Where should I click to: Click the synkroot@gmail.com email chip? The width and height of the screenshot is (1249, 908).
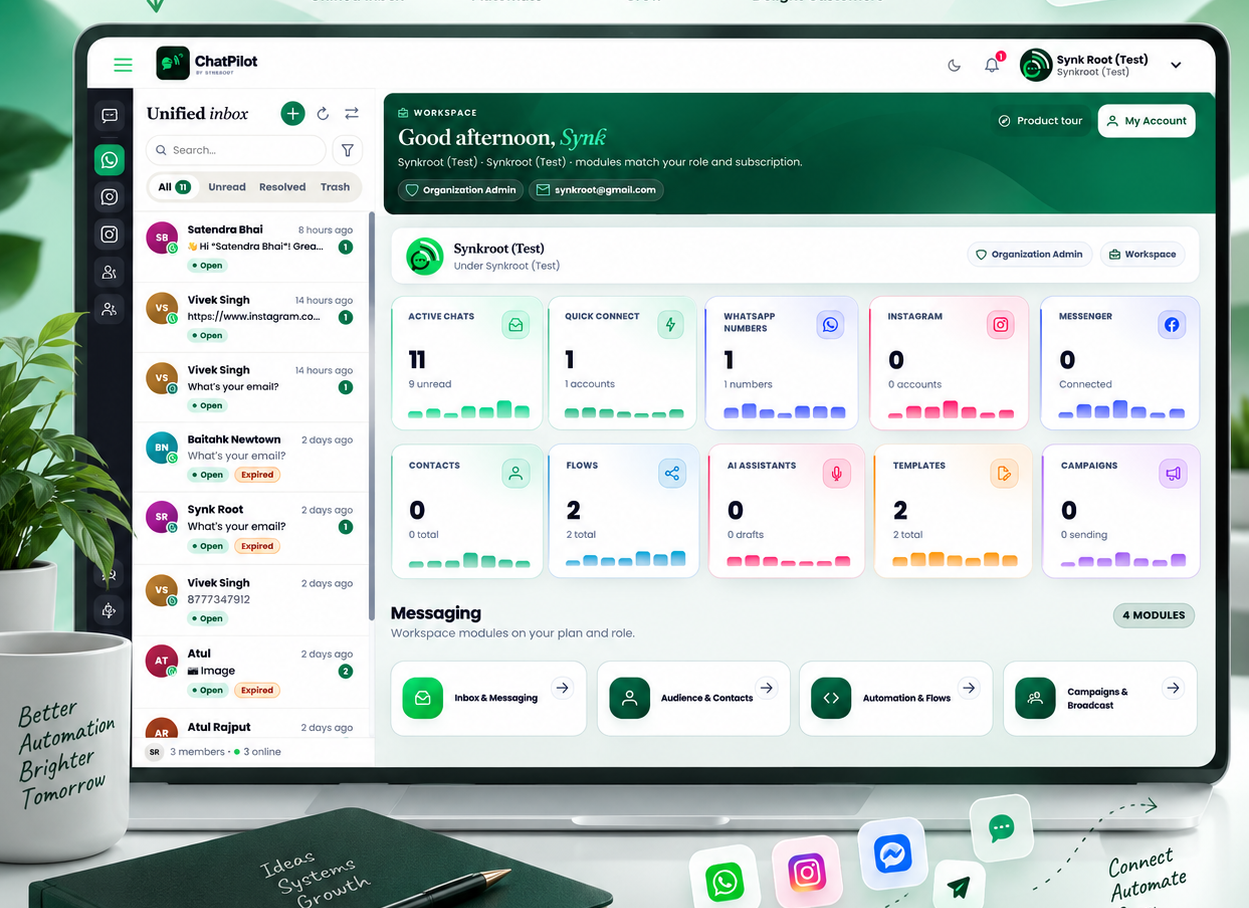pos(596,190)
